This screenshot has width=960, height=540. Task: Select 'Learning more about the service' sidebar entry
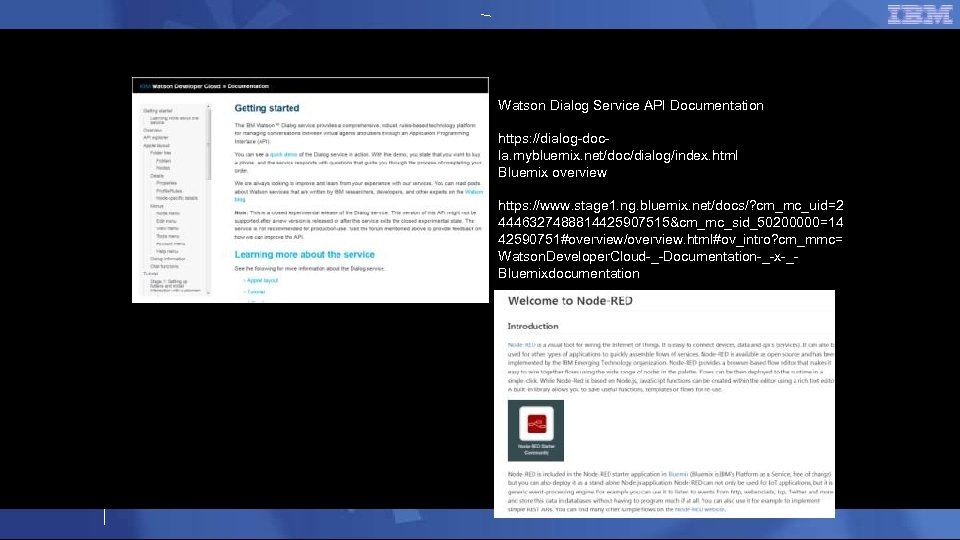click(174, 120)
